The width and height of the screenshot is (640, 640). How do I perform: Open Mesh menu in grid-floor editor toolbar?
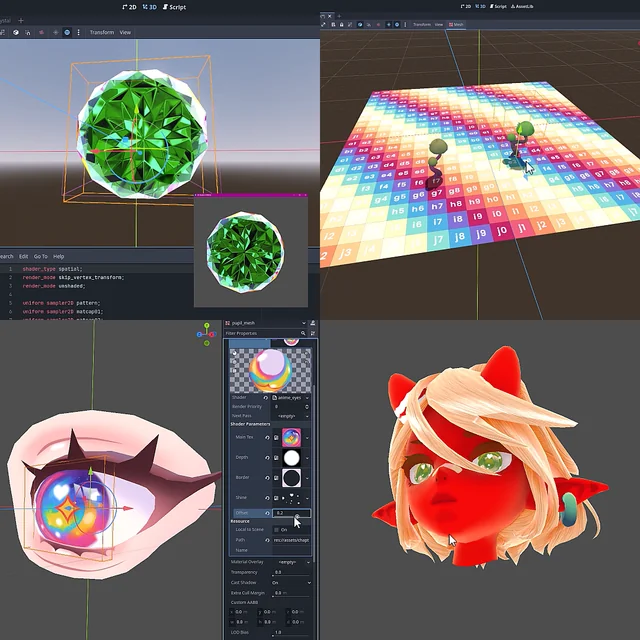456,24
